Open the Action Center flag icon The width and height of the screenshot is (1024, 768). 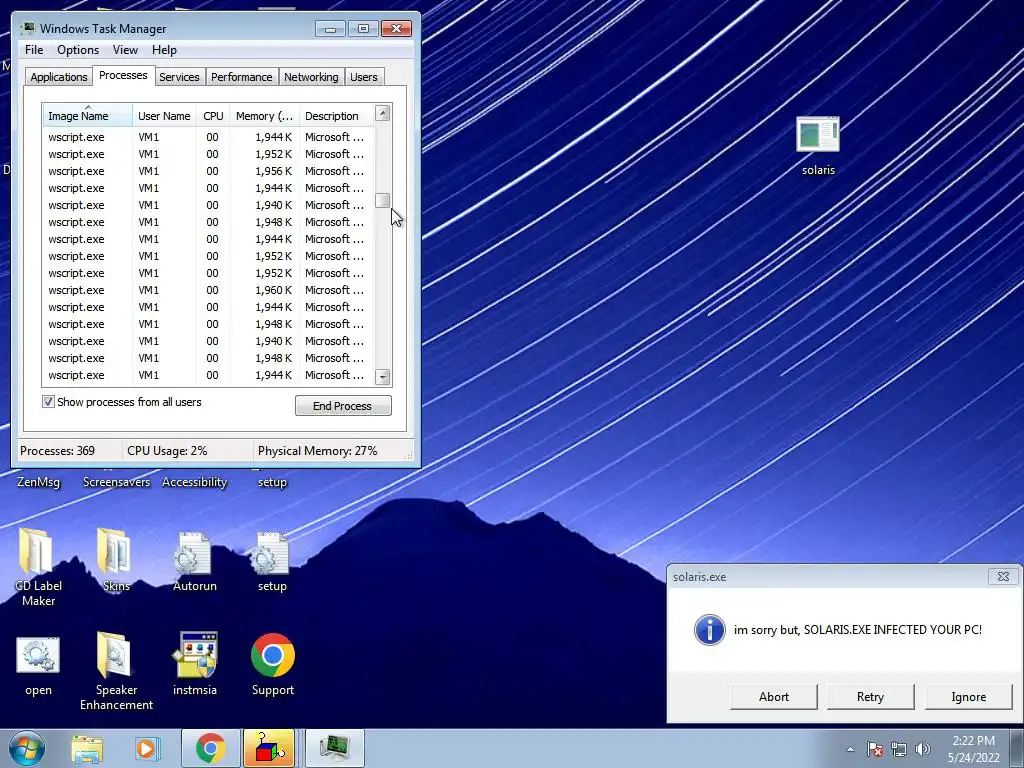pyautogui.click(x=875, y=749)
